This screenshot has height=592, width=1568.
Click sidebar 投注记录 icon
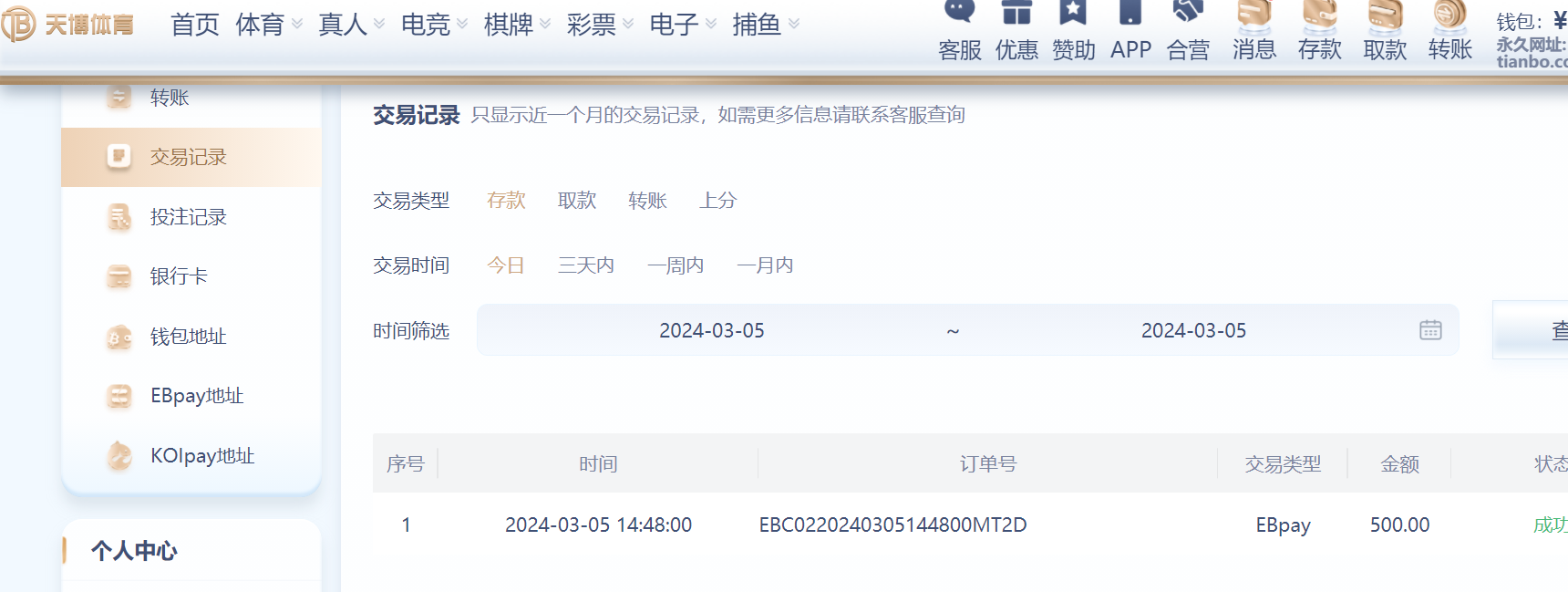(119, 217)
